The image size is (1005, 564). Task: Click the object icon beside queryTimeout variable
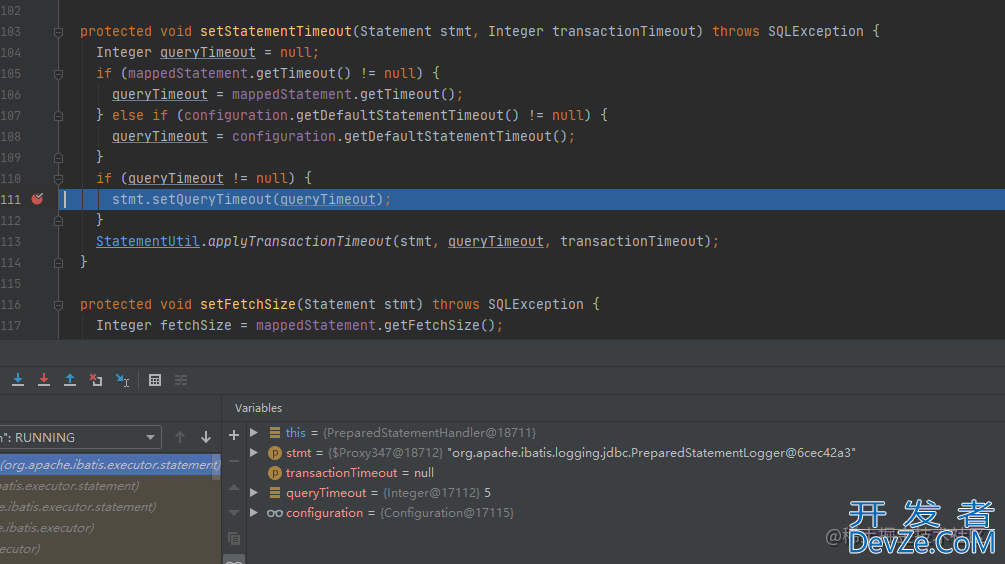[274, 493]
